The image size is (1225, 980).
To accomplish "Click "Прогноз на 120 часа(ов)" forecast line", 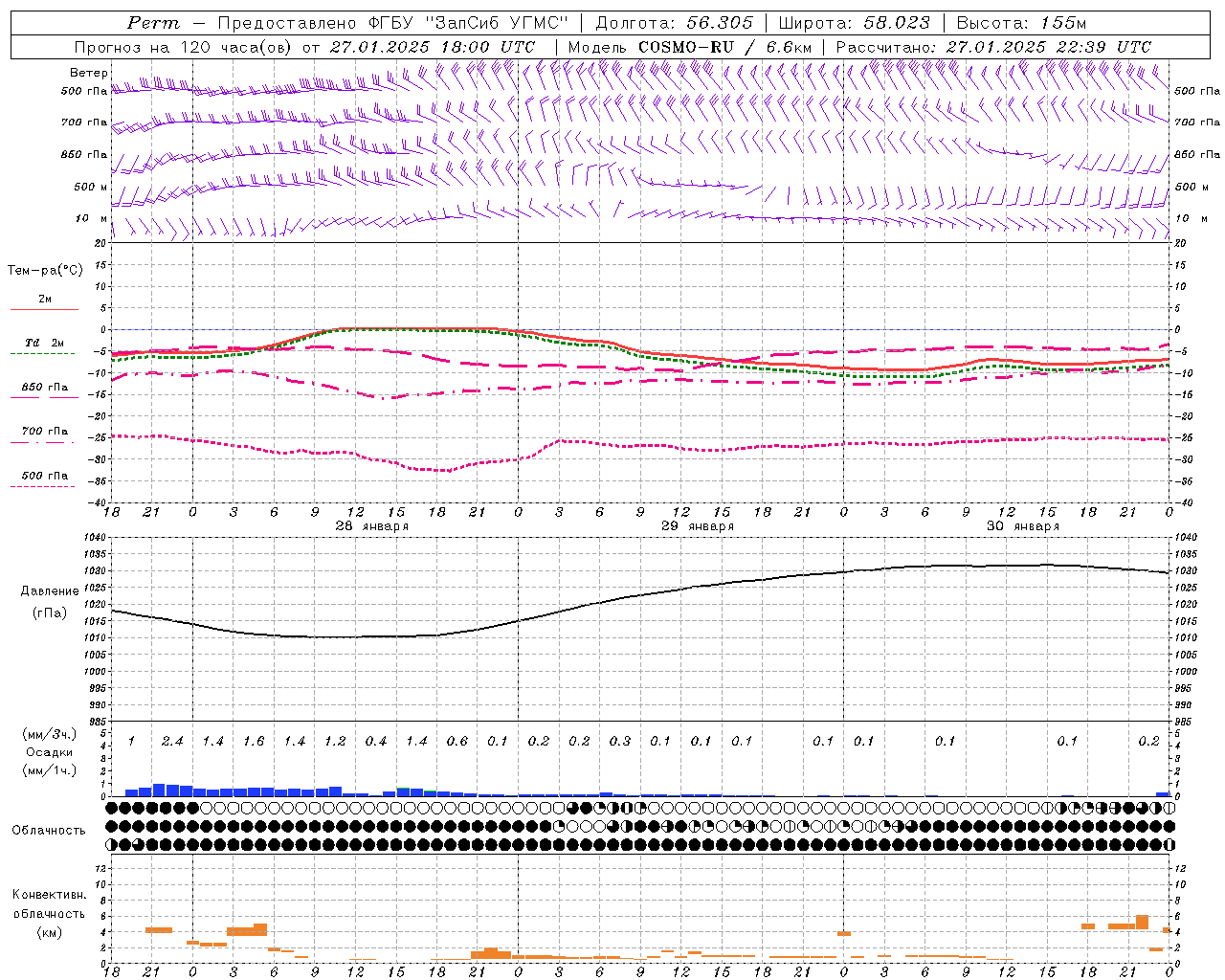I will click(184, 47).
